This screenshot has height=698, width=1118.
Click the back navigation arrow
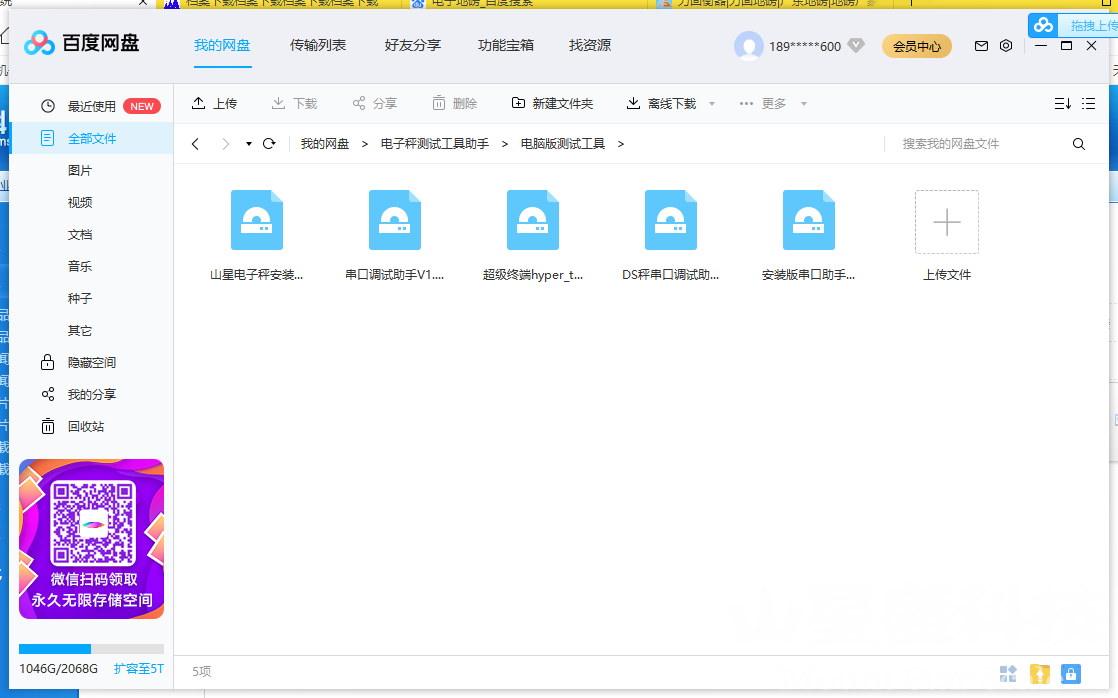click(195, 144)
